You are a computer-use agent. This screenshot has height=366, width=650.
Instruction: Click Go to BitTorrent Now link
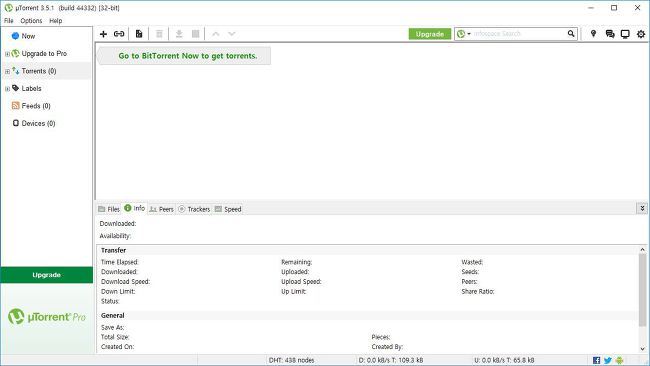188,56
